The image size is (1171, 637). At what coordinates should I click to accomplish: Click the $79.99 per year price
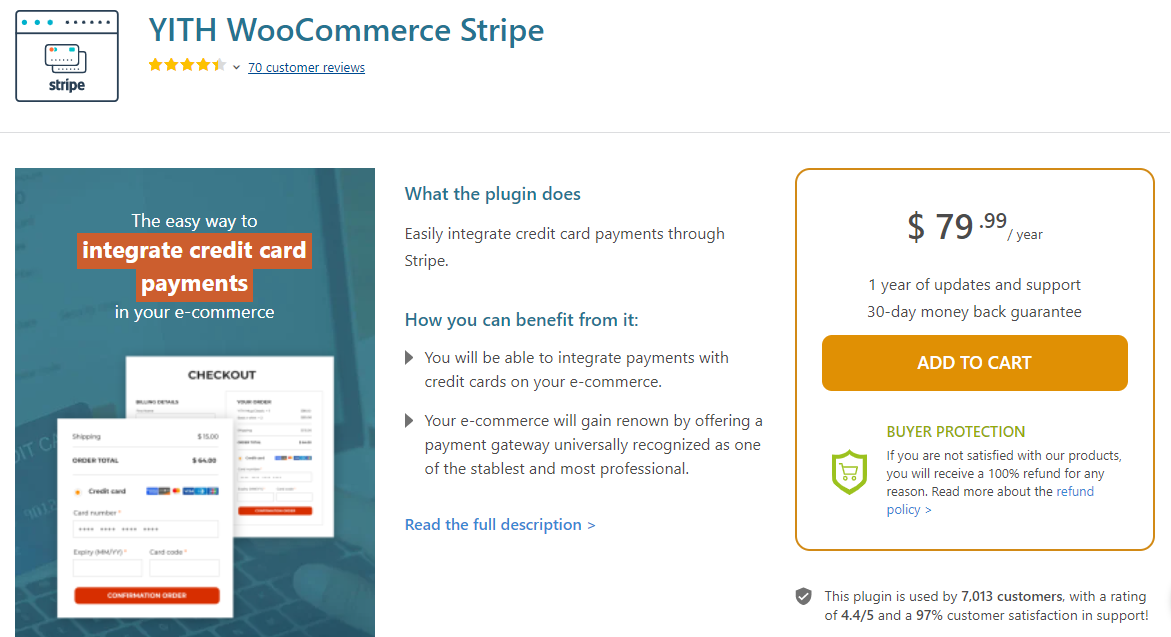[975, 226]
